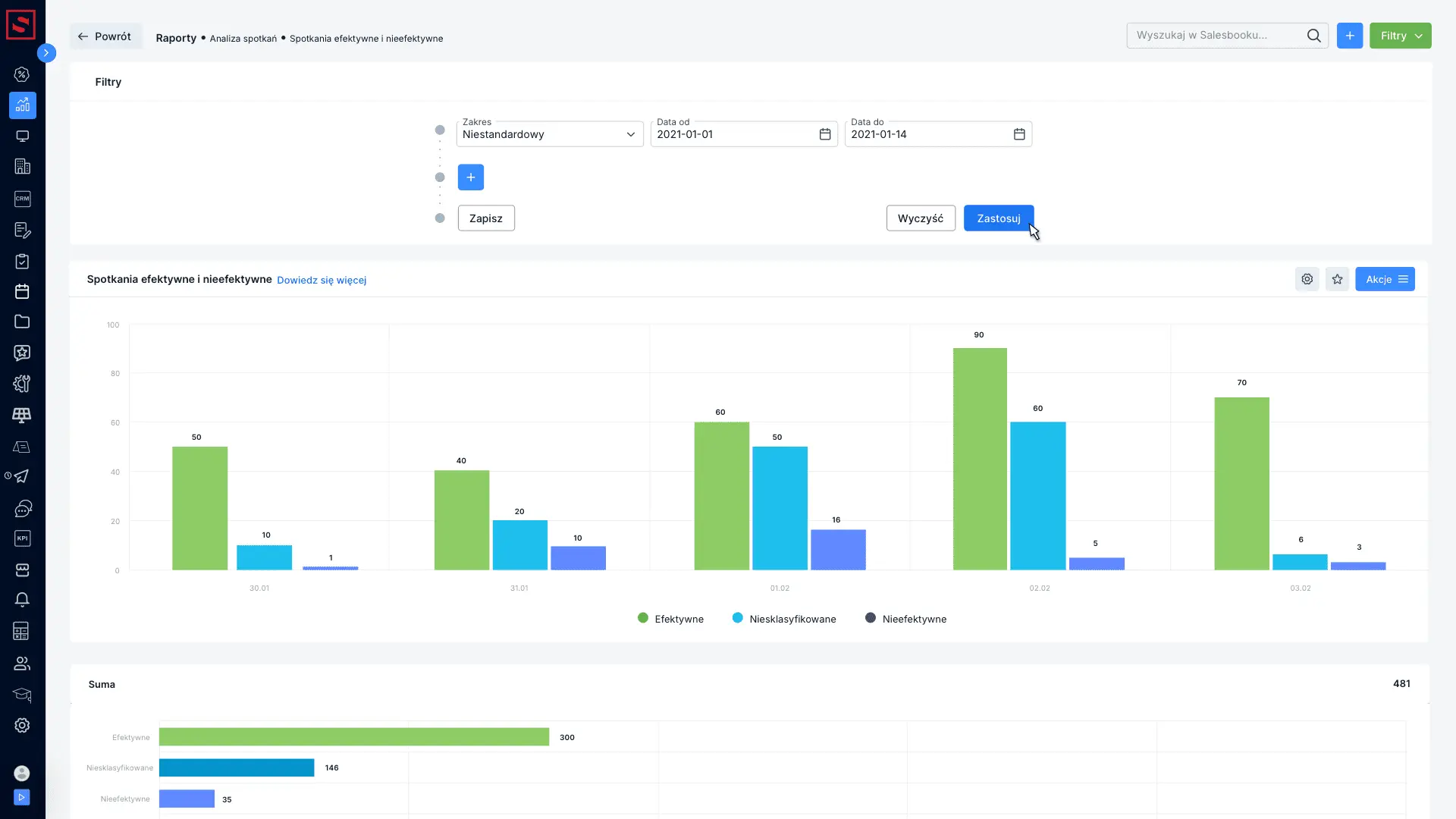Click the calendar icon in sidebar

[x=22, y=291]
